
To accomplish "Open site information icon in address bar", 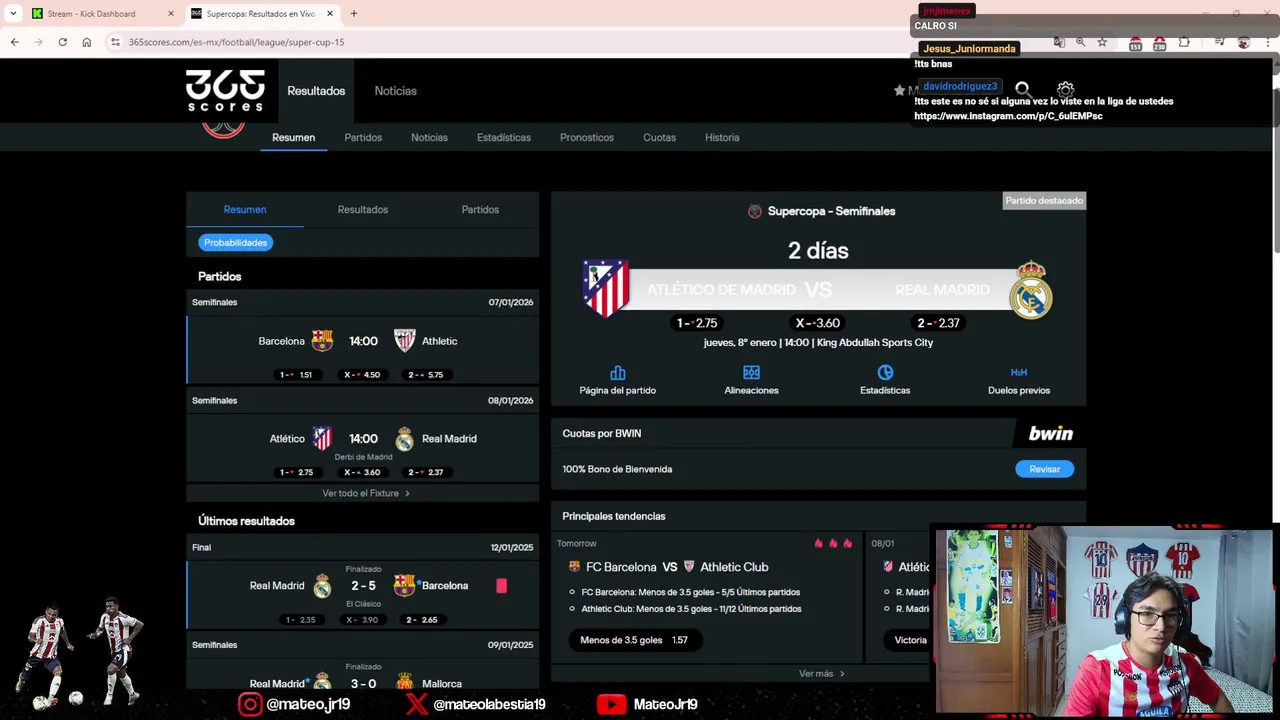I will (115, 42).
